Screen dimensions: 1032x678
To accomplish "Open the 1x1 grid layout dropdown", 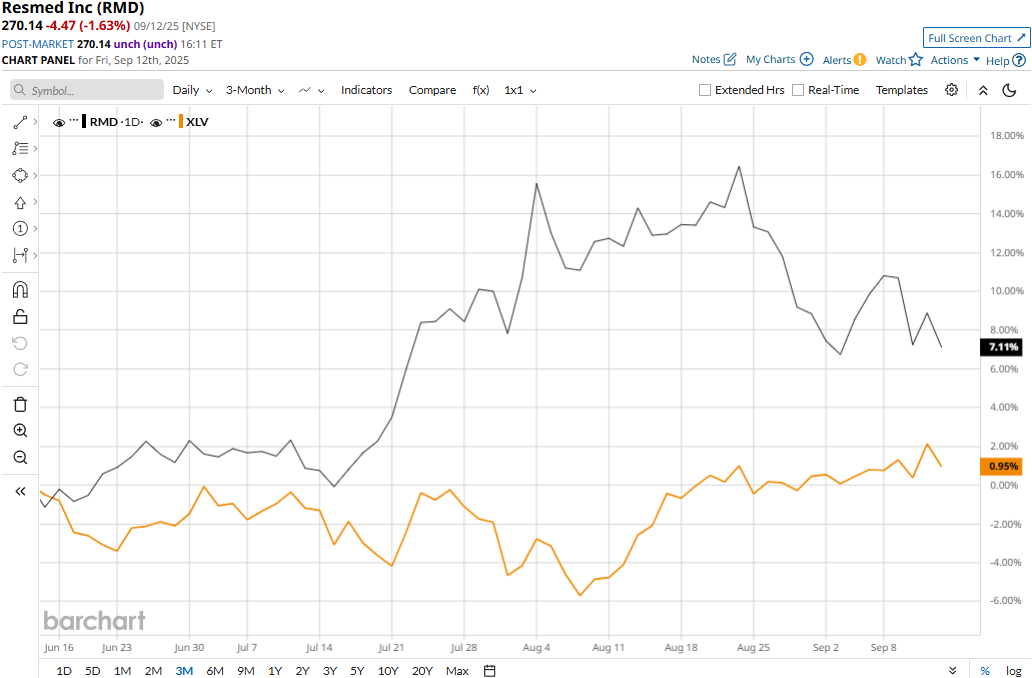I will click(520, 90).
